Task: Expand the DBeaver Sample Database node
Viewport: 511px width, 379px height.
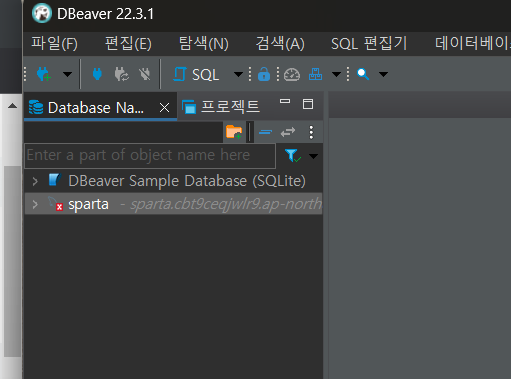Action: (x=35, y=181)
